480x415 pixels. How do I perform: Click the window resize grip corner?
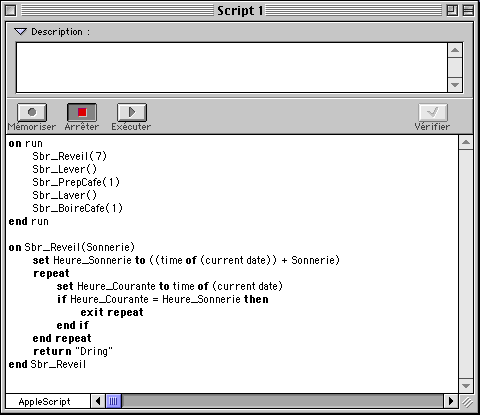467,402
